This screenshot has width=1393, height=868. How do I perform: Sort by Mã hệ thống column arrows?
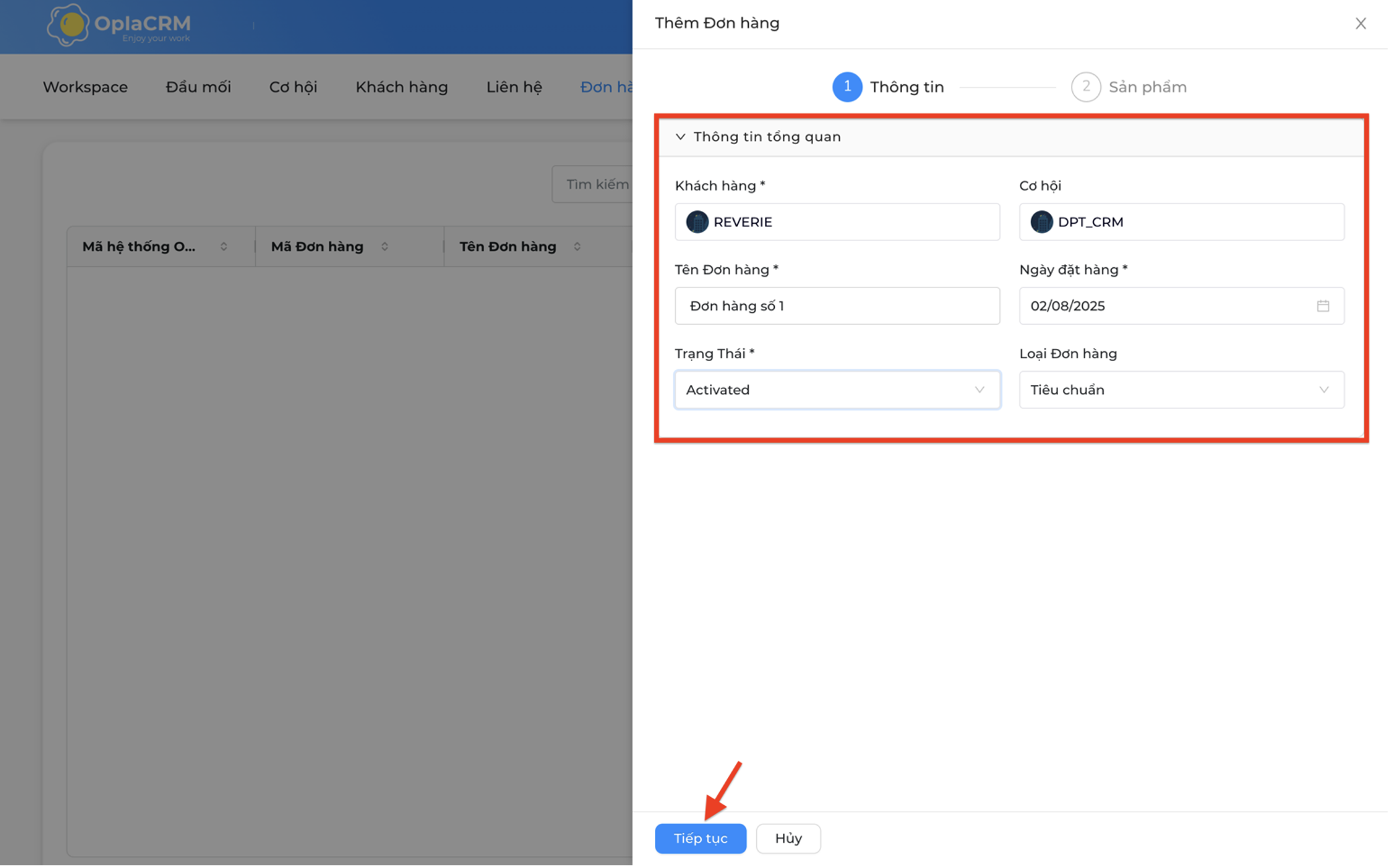pyautogui.click(x=224, y=247)
